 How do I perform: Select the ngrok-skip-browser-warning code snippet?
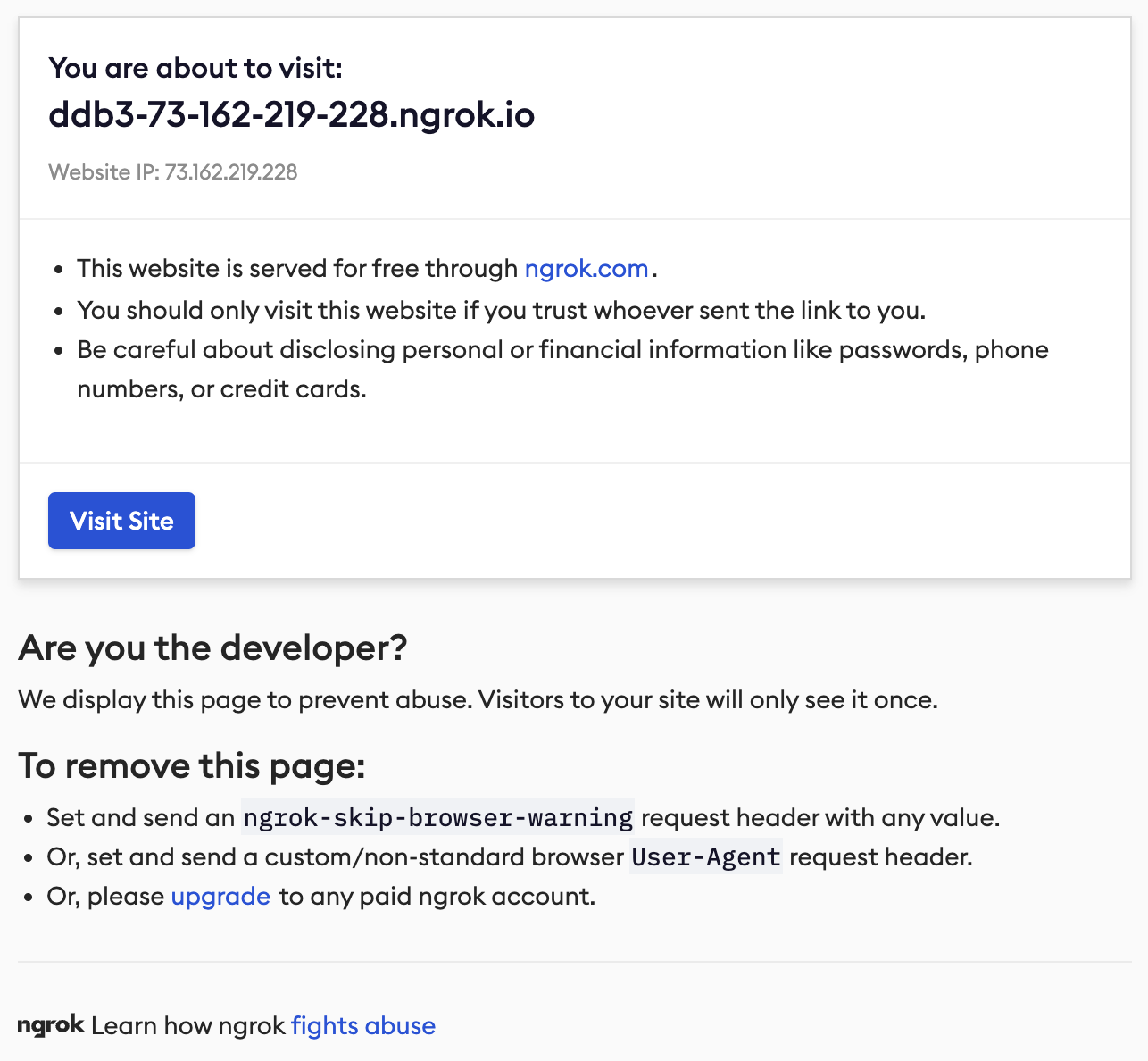[437, 818]
